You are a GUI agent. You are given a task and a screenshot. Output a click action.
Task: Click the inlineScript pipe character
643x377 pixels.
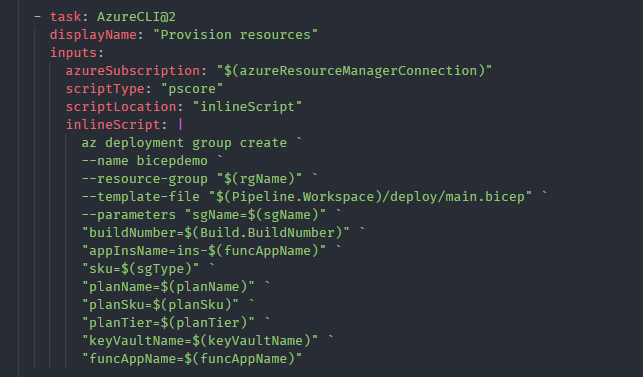tap(180, 125)
